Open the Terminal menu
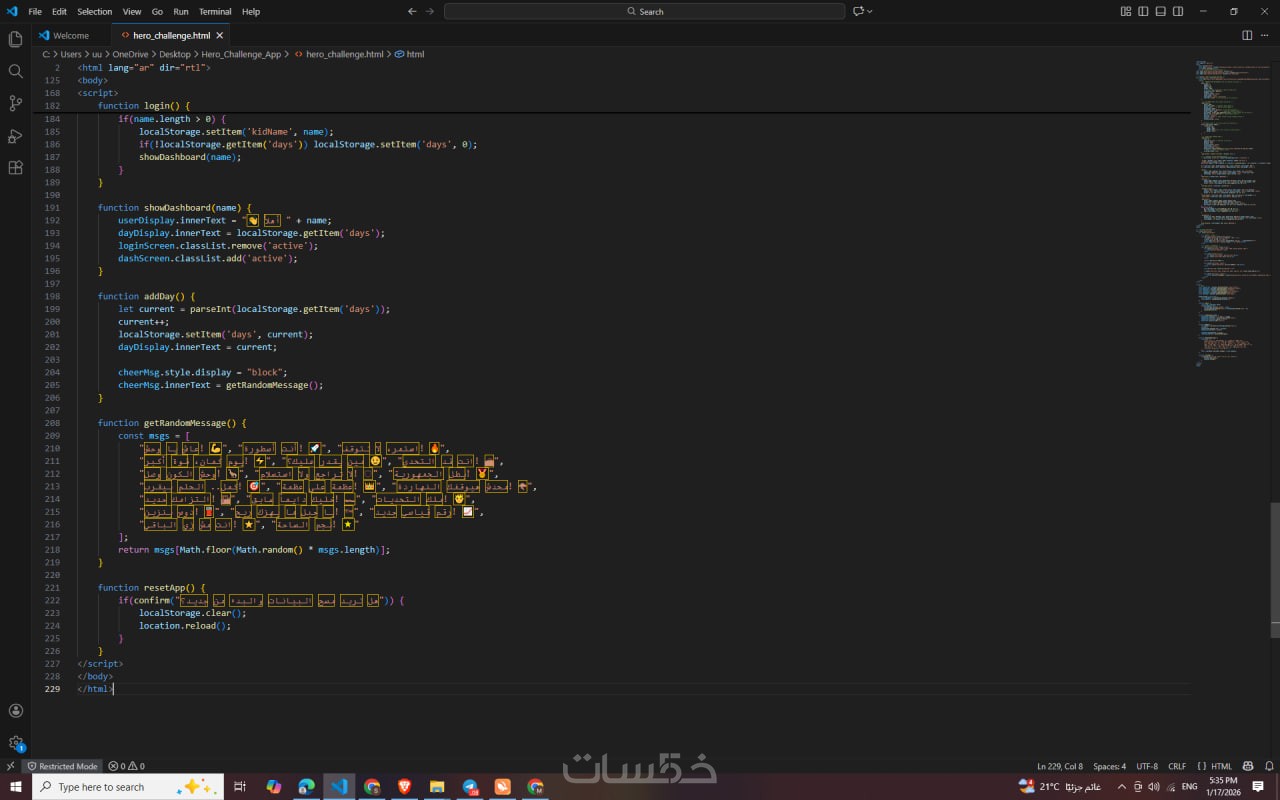1280x800 pixels. click(x=215, y=11)
